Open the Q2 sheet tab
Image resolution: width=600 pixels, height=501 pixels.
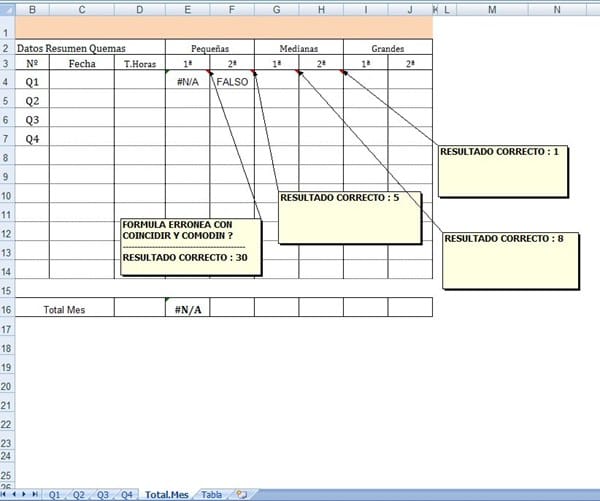[x=78, y=495]
